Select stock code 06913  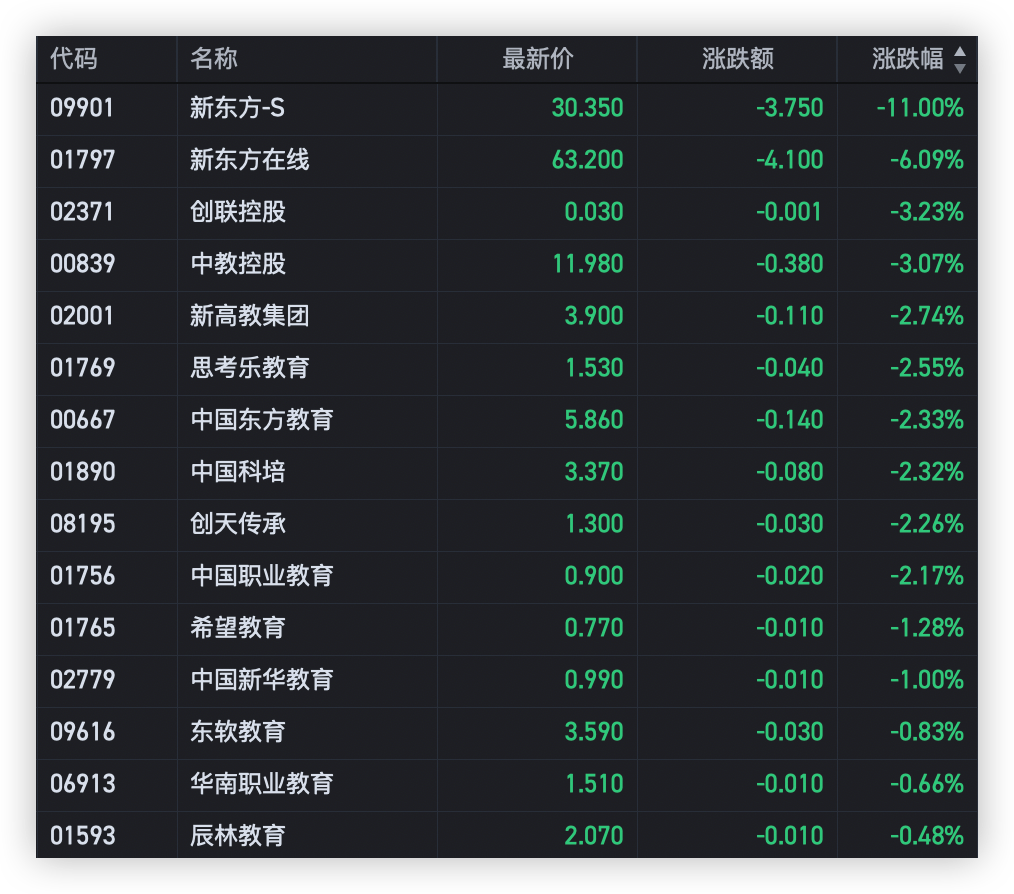point(82,784)
